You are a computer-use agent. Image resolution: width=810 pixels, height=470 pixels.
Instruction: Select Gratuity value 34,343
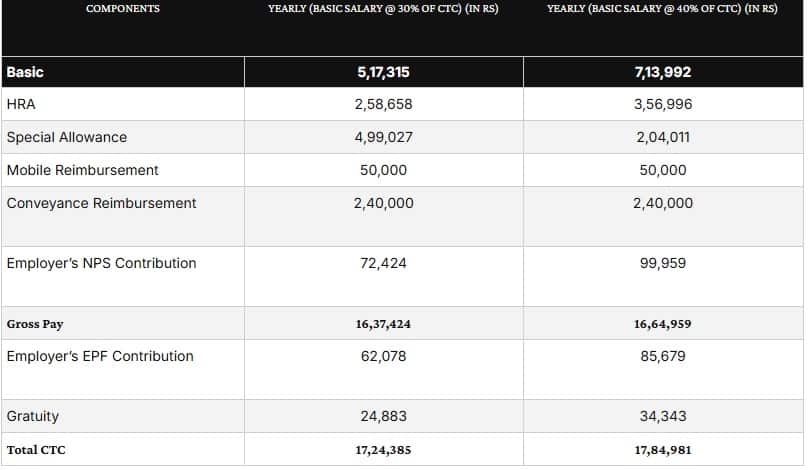(x=663, y=416)
